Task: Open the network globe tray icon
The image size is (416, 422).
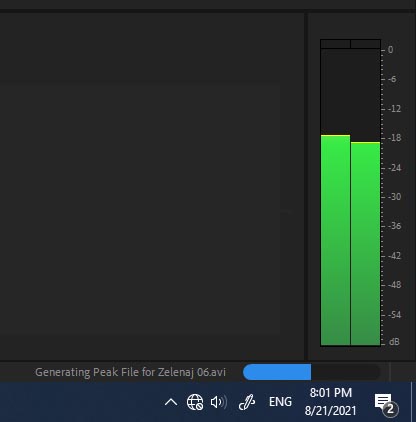Action: (195, 402)
